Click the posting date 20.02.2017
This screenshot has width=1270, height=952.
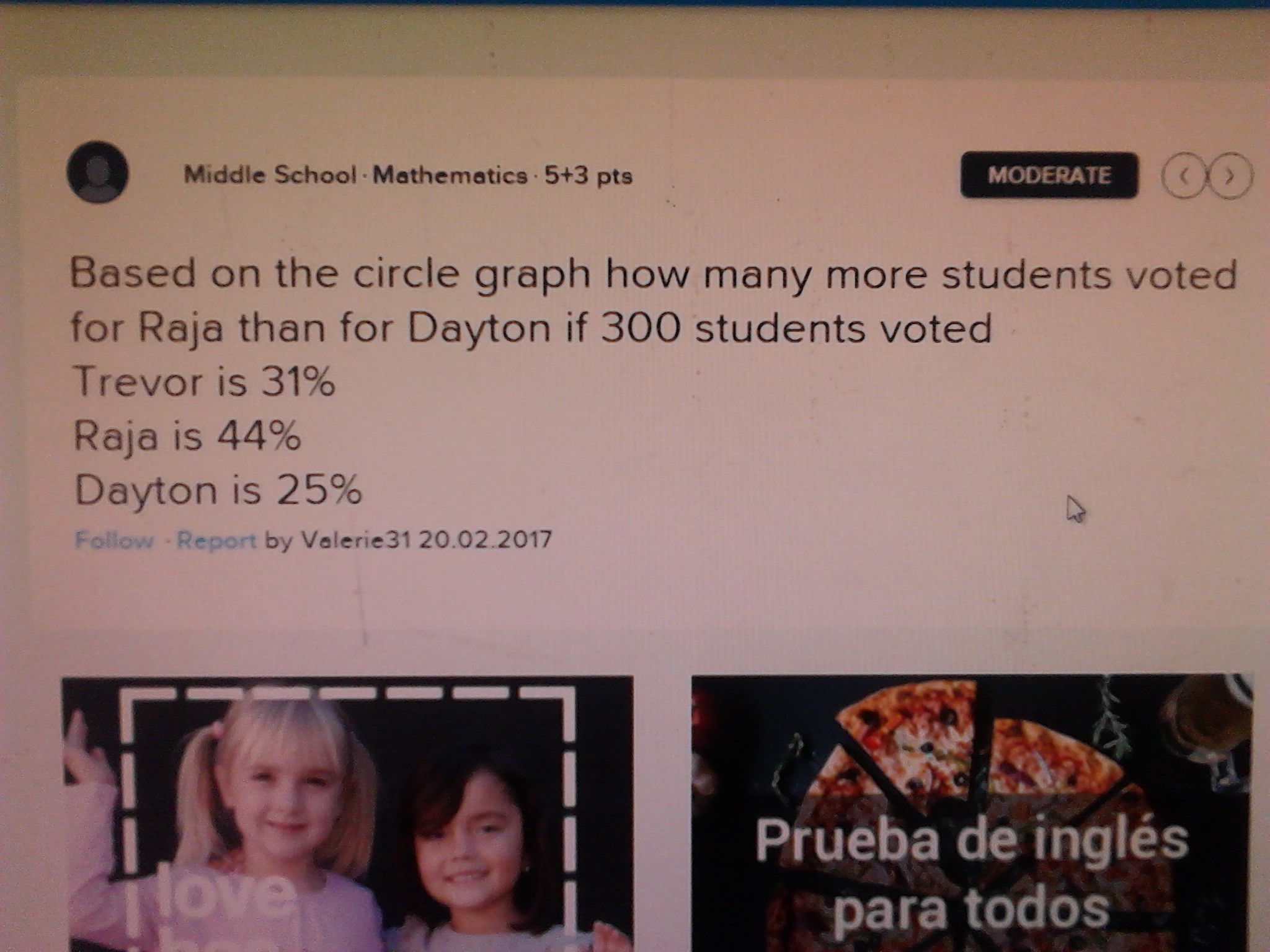tap(485, 539)
